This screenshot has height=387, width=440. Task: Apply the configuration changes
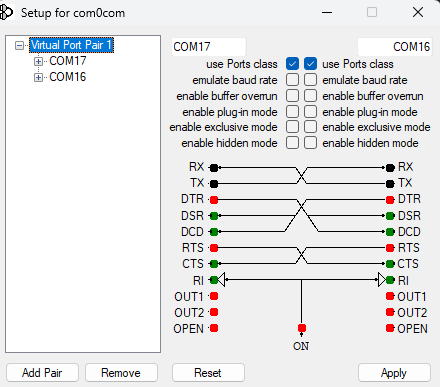click(394, 373)
